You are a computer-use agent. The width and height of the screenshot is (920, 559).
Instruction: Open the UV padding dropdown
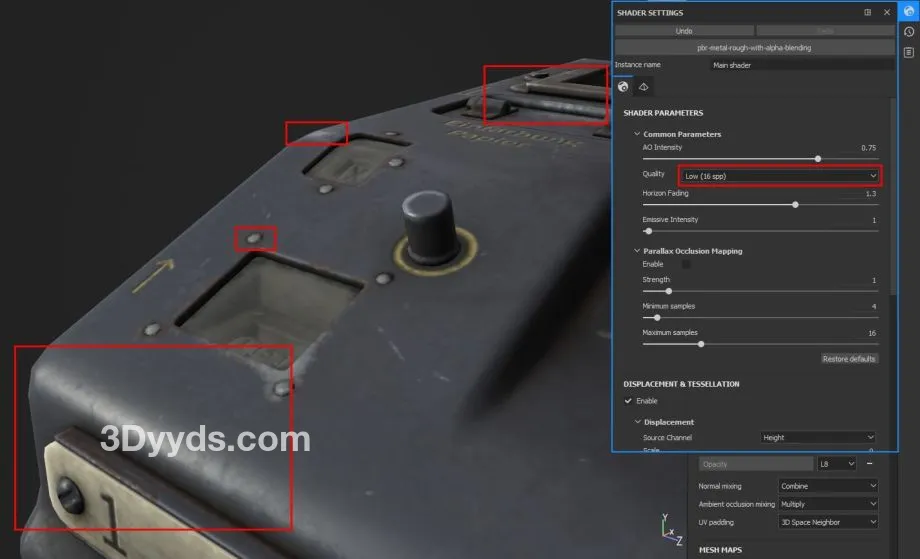826,522
